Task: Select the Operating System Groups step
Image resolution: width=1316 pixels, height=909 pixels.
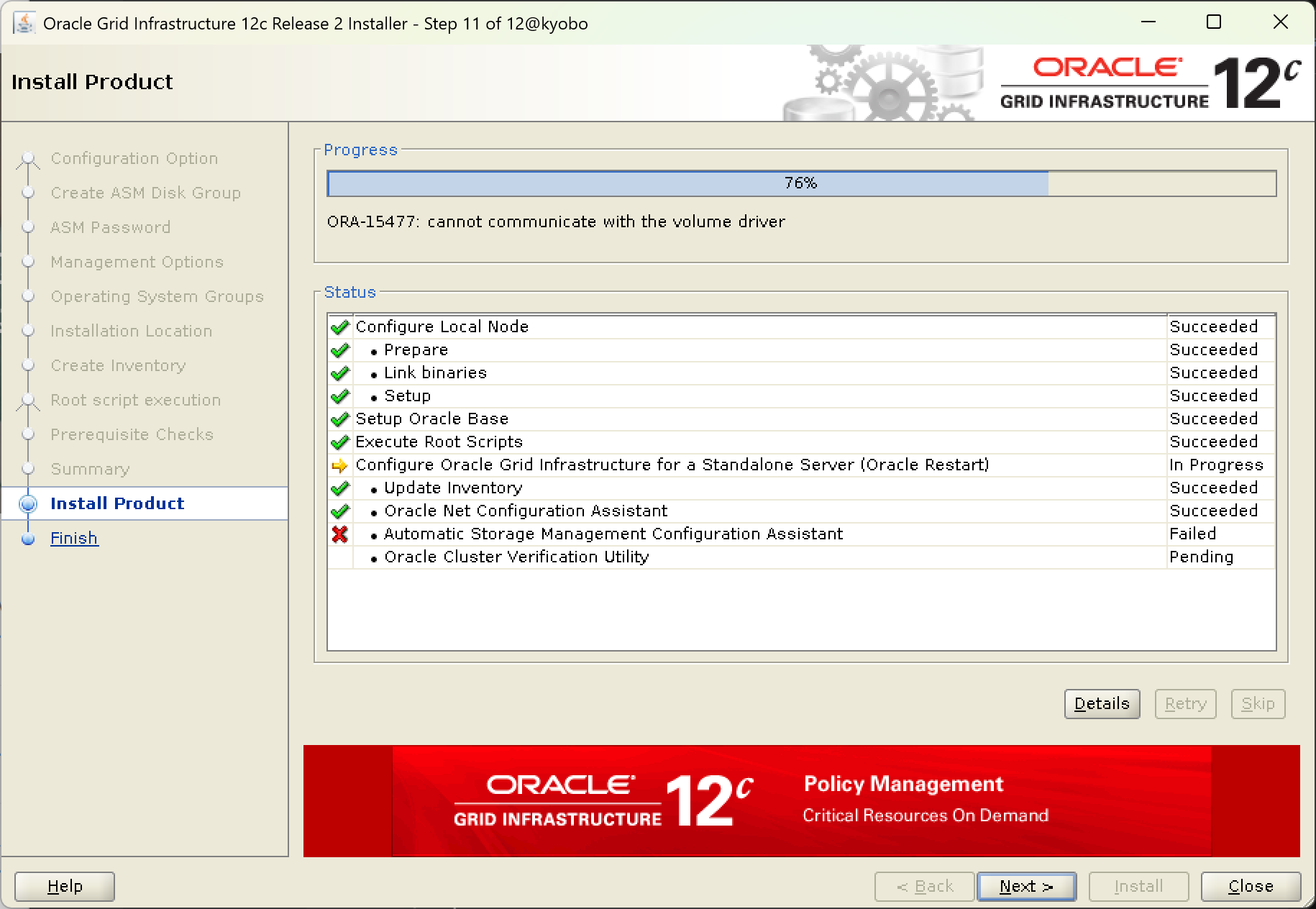Action: click(x=157, y=296)
